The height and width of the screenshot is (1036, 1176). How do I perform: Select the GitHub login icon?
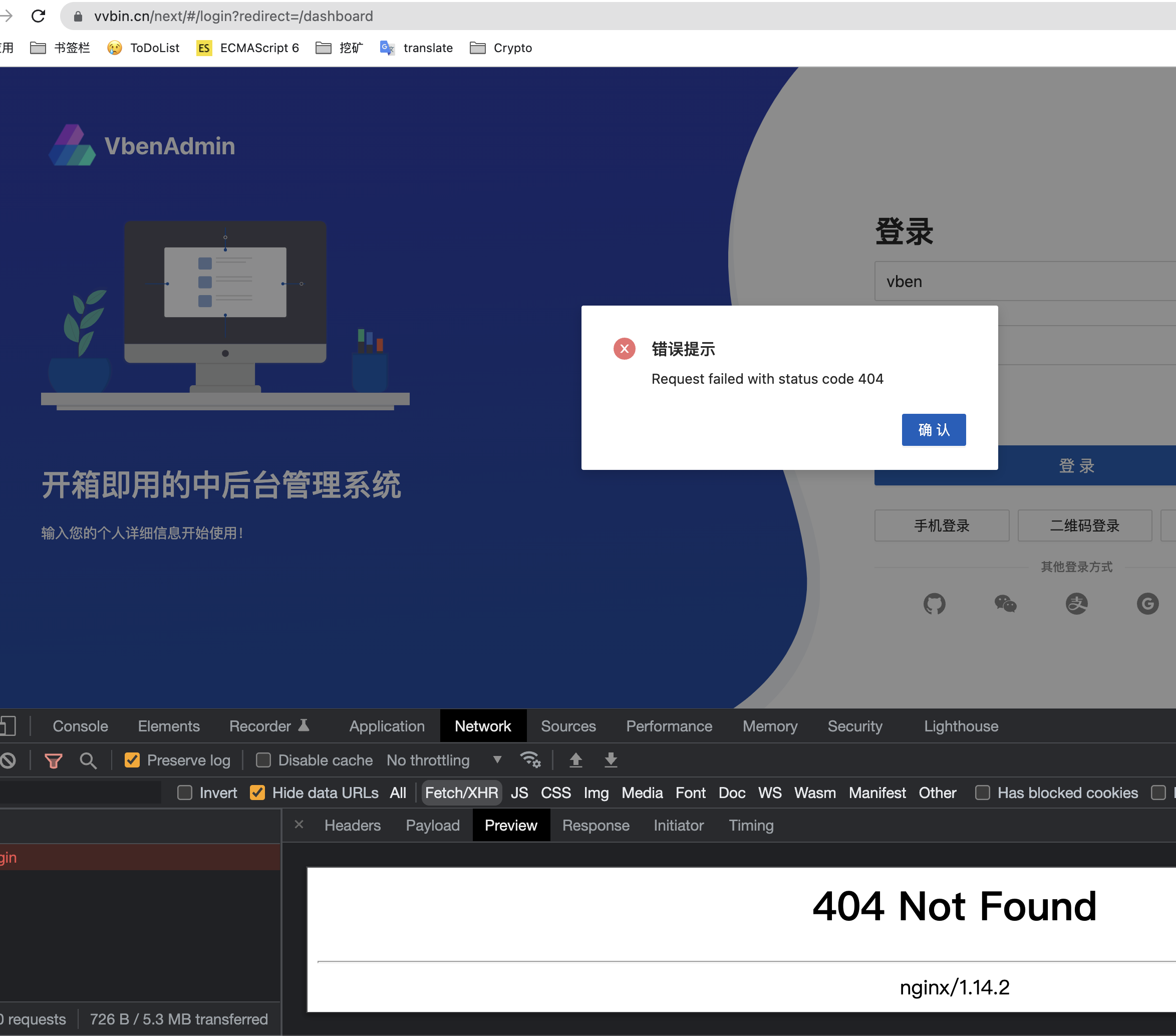pyautogui.click(x=935, y=604)
